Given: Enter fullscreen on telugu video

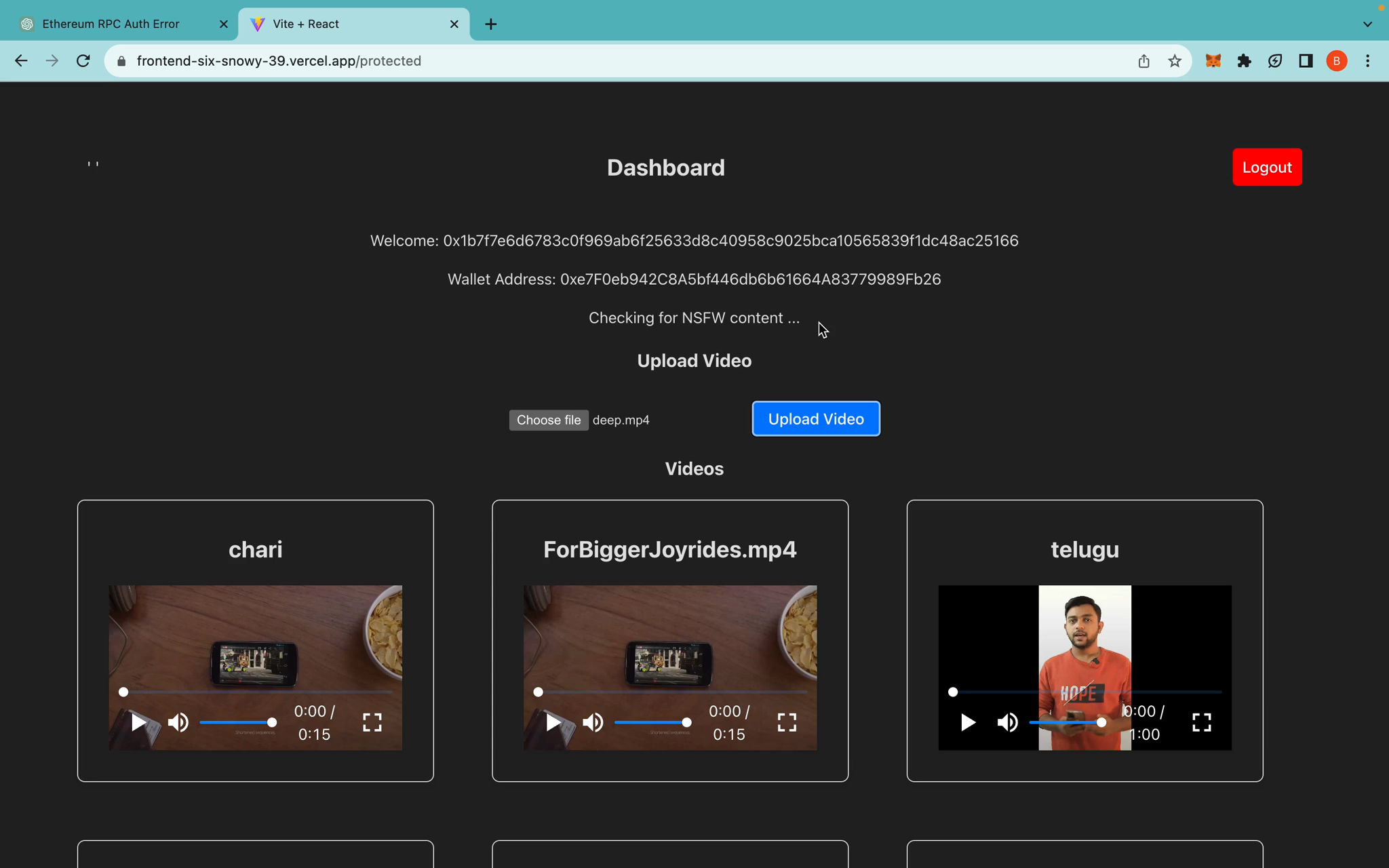Looking at the screenshot, I should click(1202, 722).
